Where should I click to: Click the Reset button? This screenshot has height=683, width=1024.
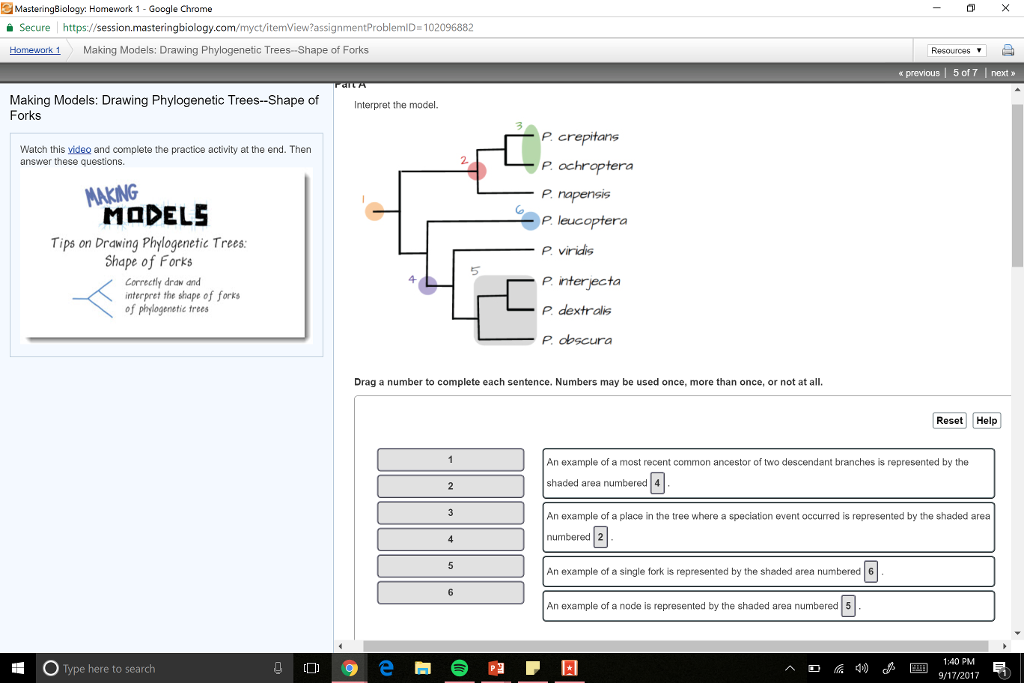pos(948,420)
